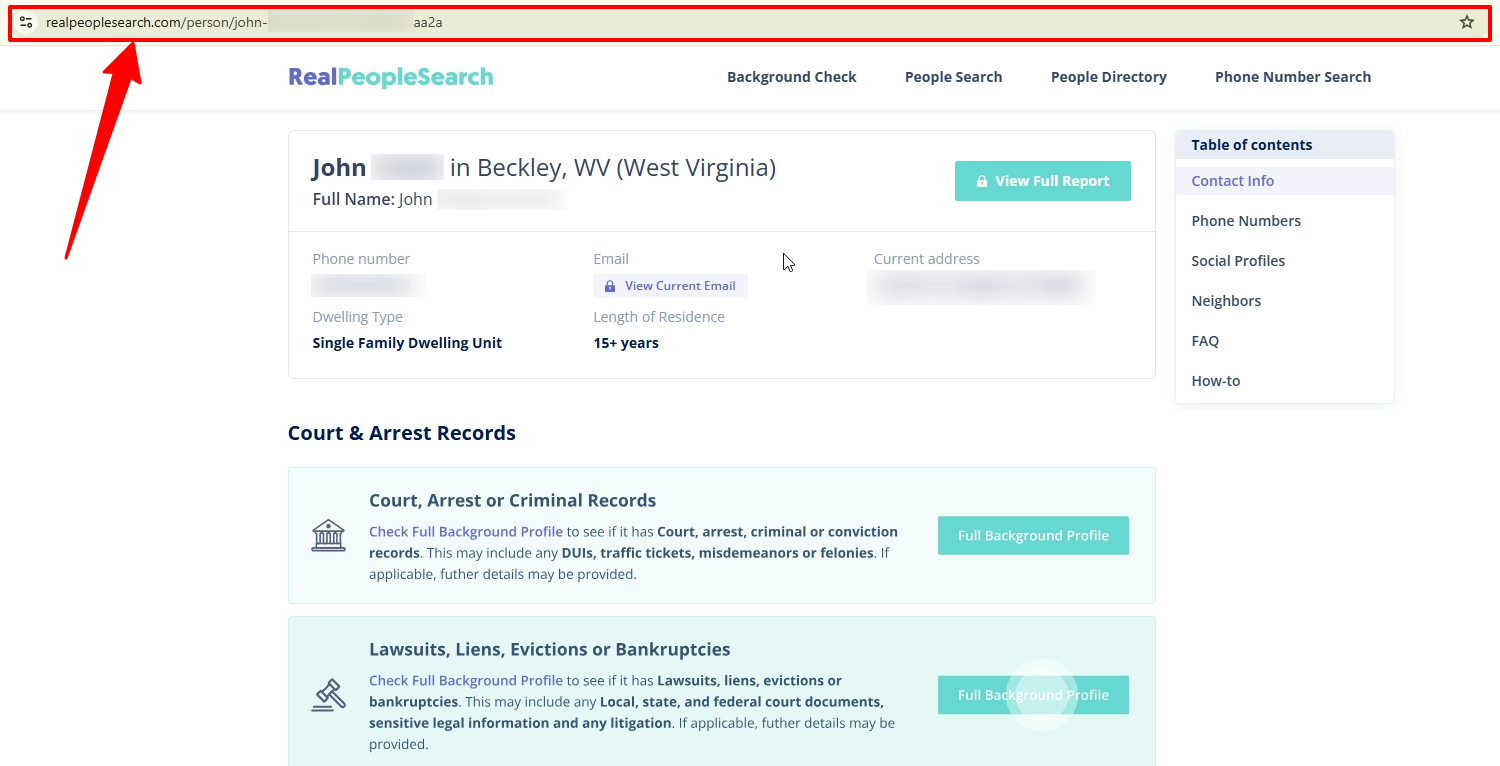The image size is (1500, 766).
Task: Click the View Current Email button
Action: (x=670, y=286)
